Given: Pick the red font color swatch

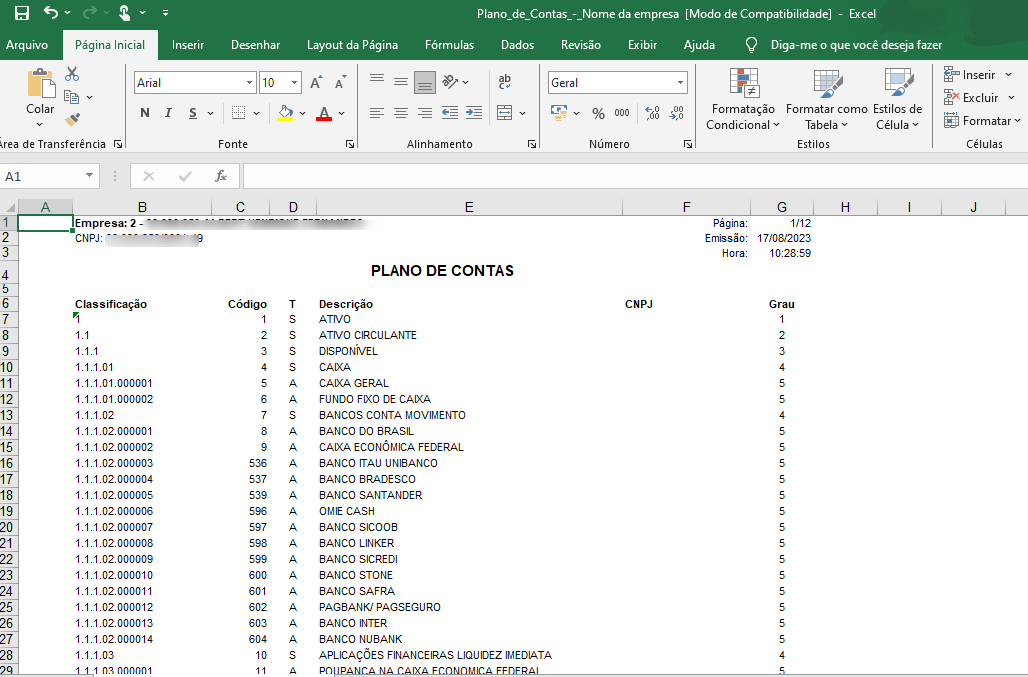Looking at the screenshot, I should tap(323, 120).
